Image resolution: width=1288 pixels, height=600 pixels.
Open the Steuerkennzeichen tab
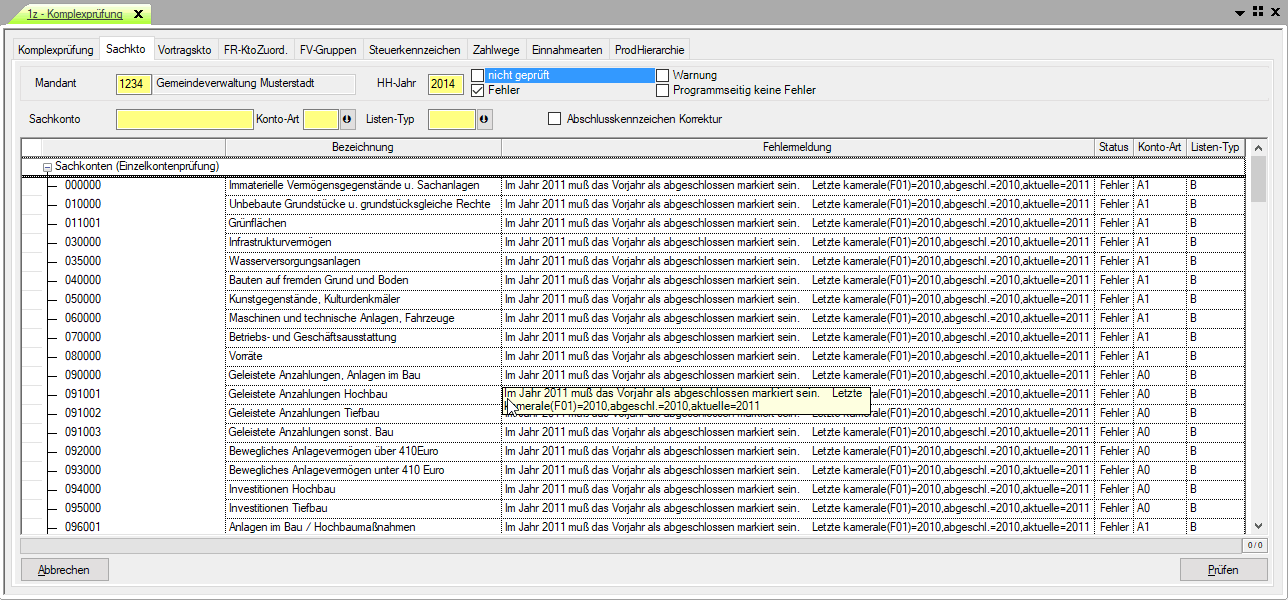pos(414,49)
